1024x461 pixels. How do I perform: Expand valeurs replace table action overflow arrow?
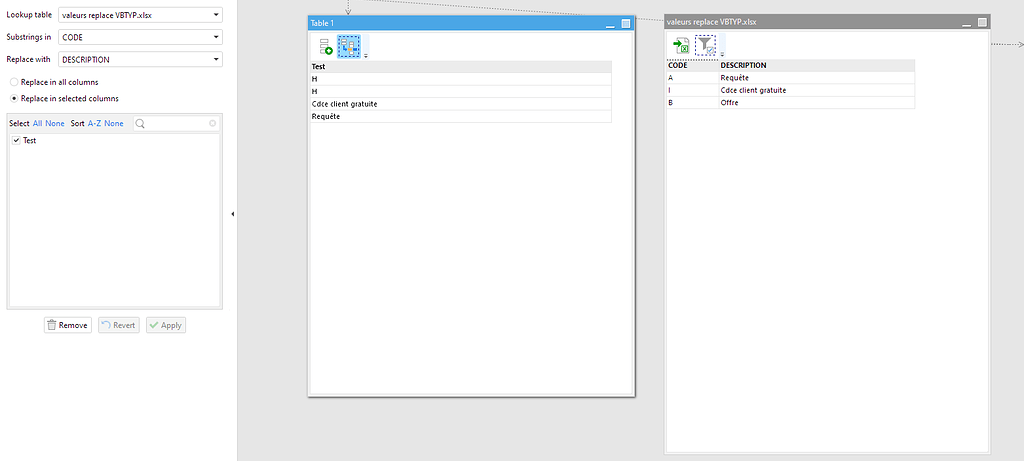(722, 54)
